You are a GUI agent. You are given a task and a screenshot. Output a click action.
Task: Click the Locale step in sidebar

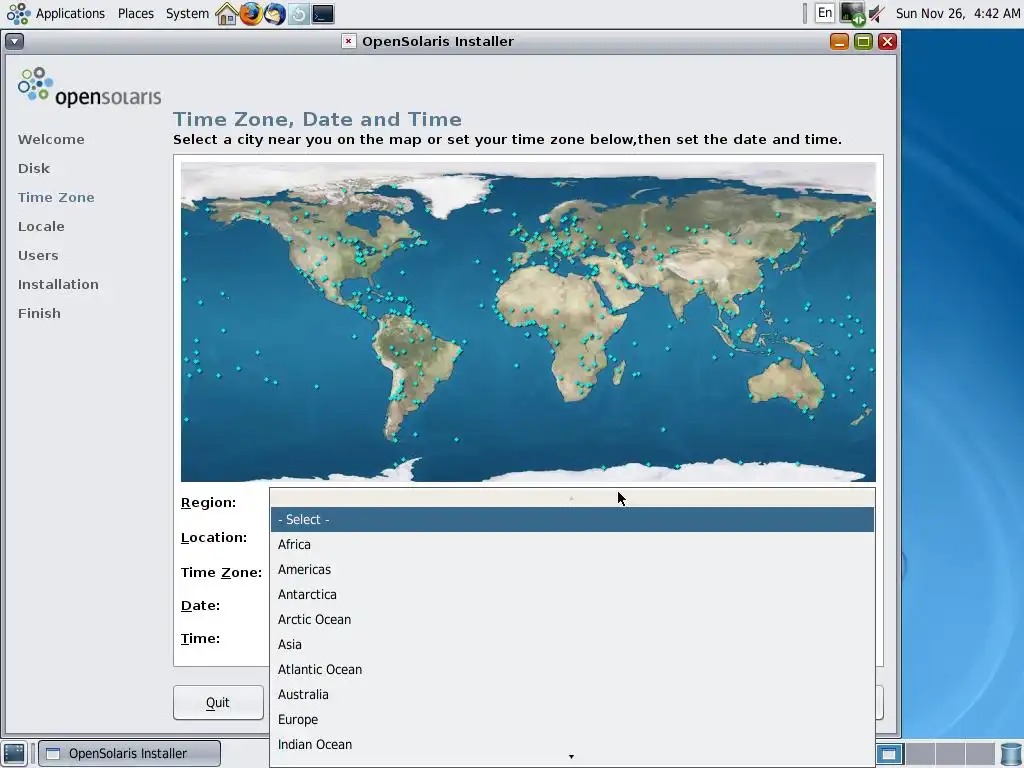[x=41, y=227]
